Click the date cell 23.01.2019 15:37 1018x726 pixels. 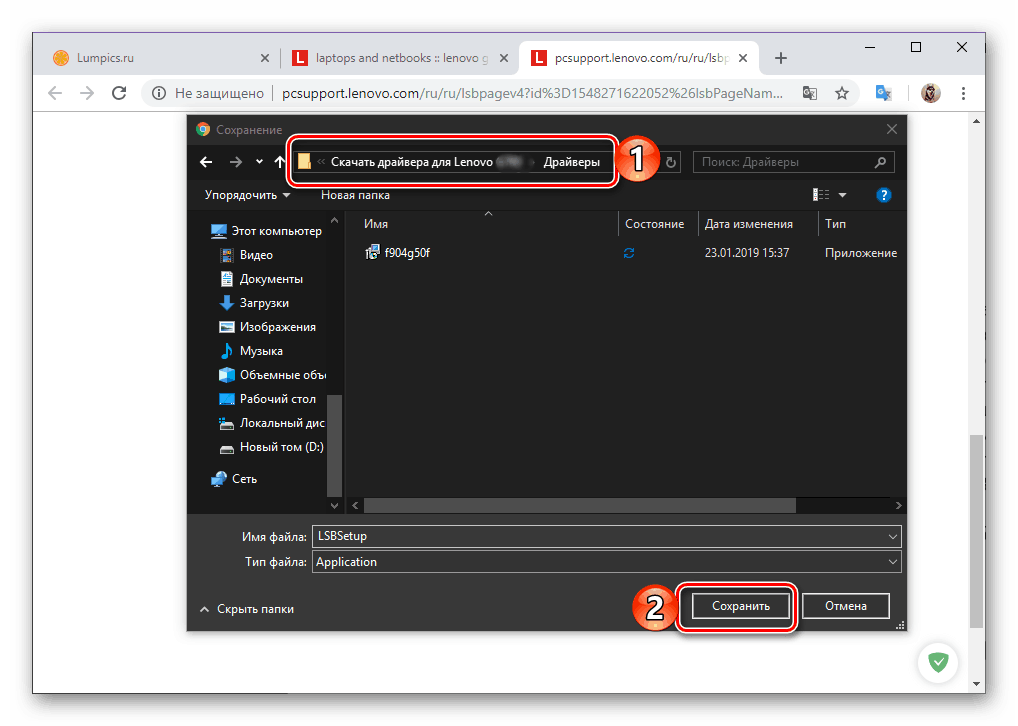[x=747, y=253]
